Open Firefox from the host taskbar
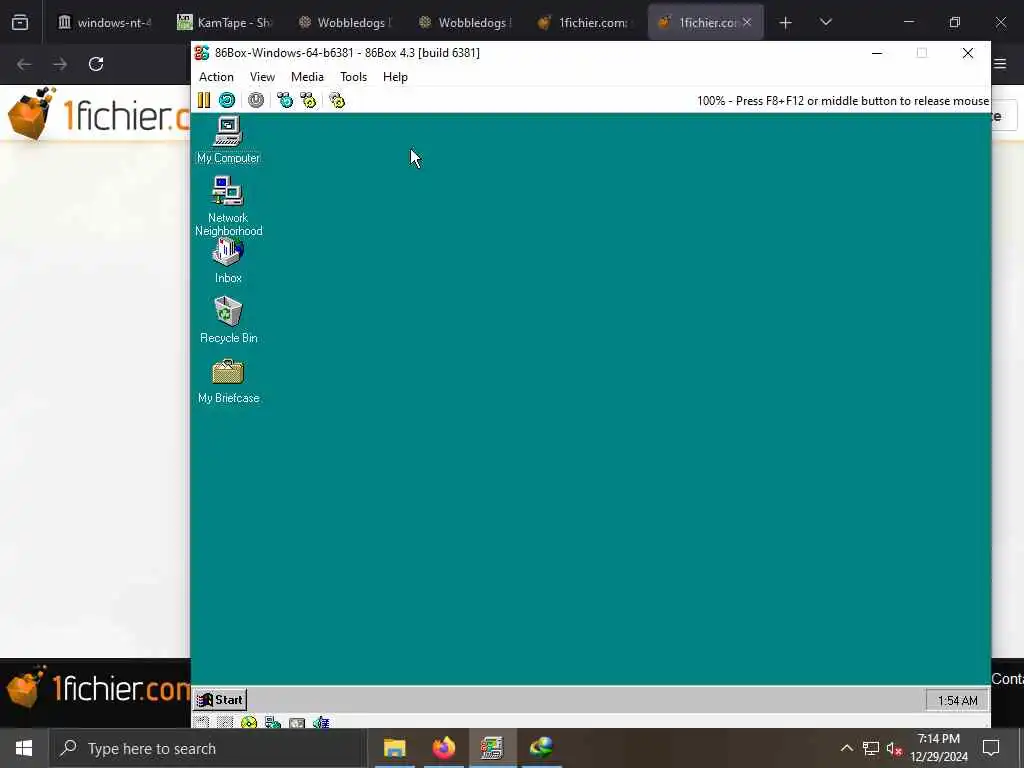The width and height of the screenshot is (1024, 768). [443, 748]
